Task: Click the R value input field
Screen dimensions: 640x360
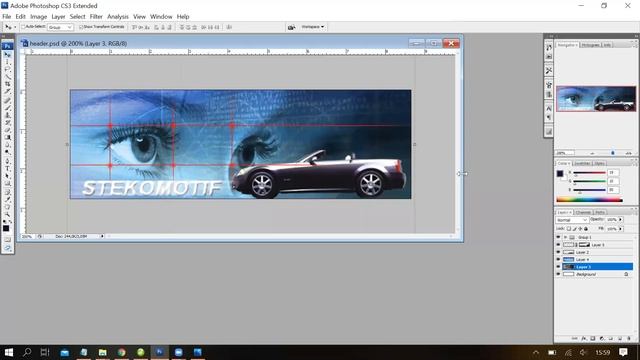Action: [x=613, y=173]
